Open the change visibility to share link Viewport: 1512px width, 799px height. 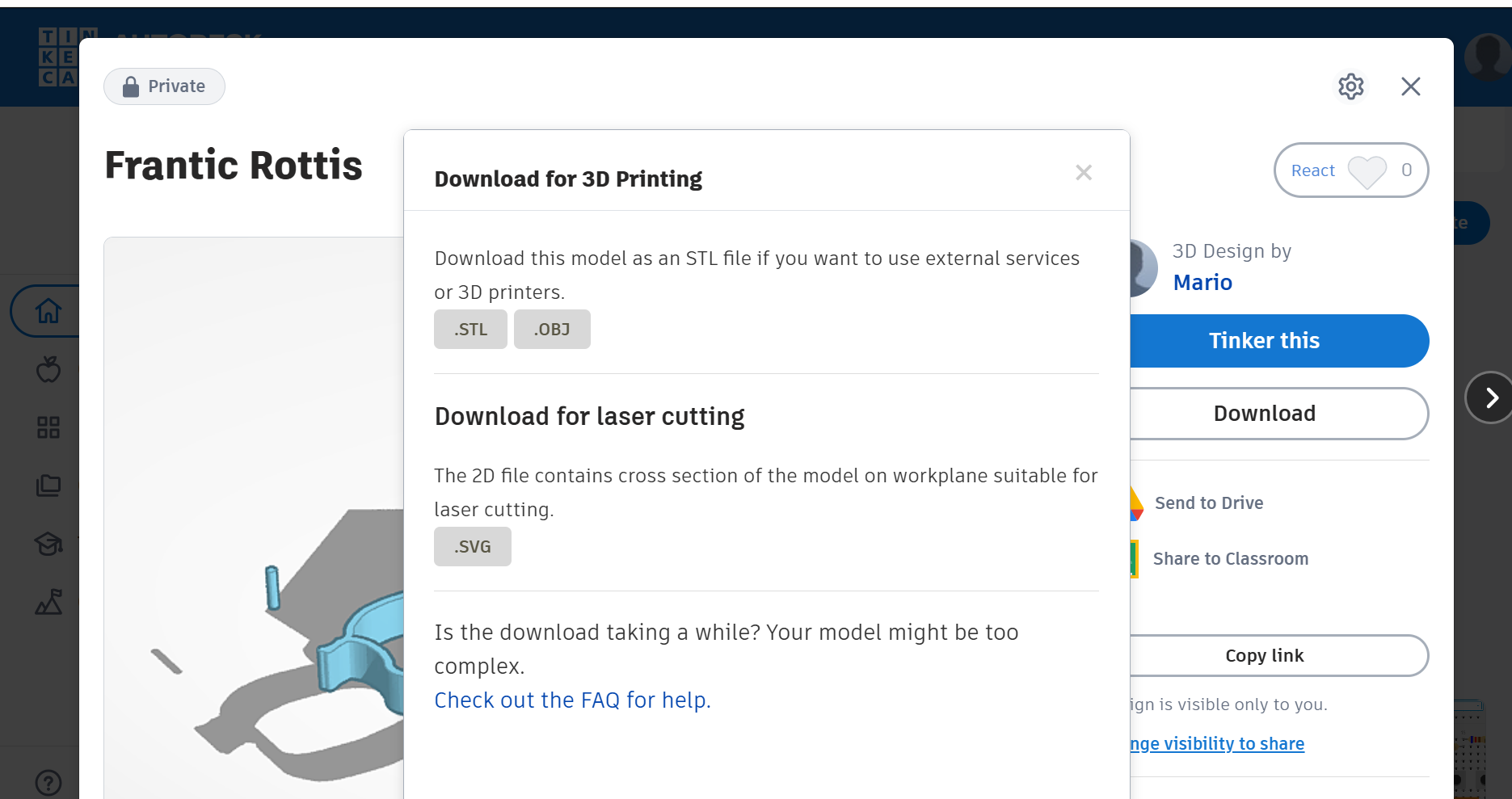(x=1217, y=744)
